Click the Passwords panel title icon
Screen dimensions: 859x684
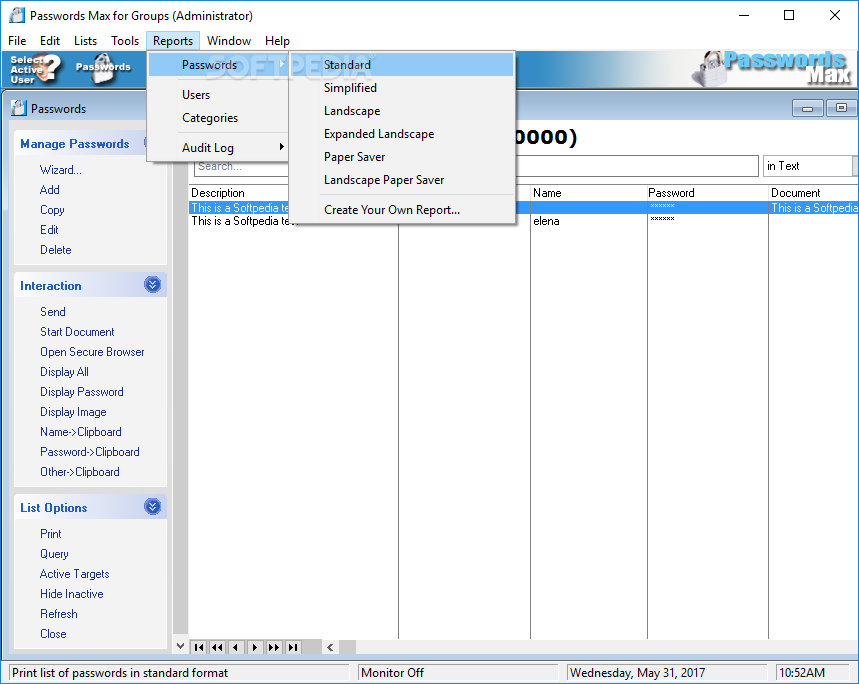tap(18, 108)
